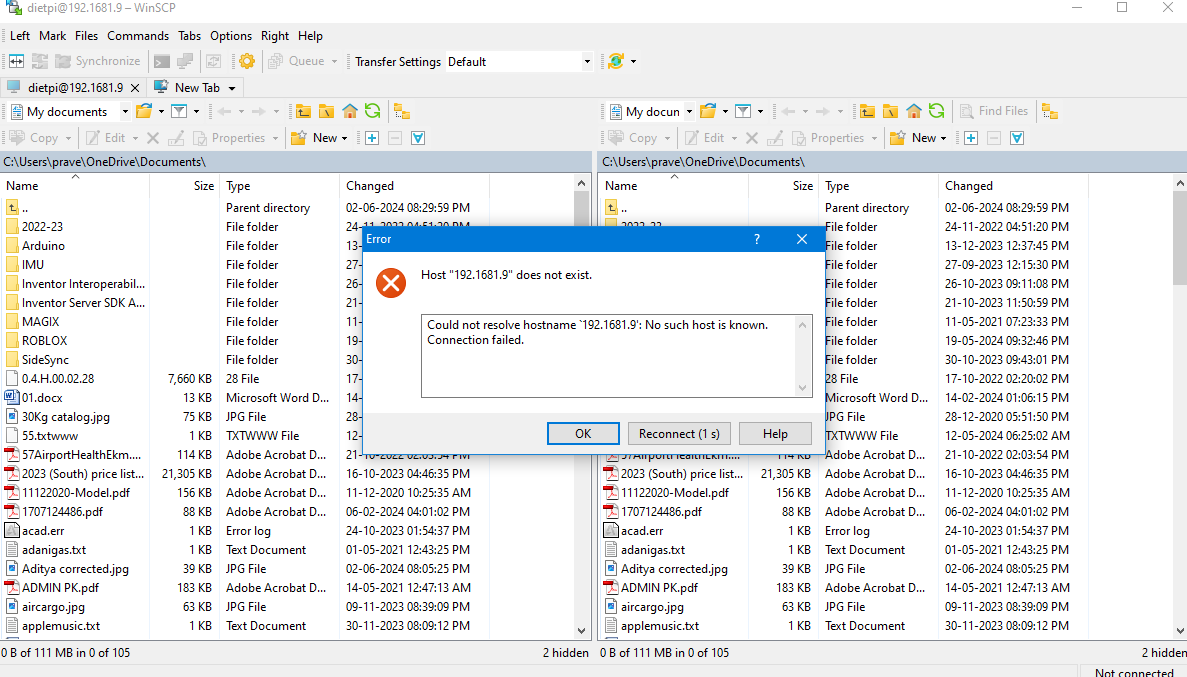This screenshot has width=1187, height=677.
Task: Click the New Tab tab
Action: tap(197, 88)
